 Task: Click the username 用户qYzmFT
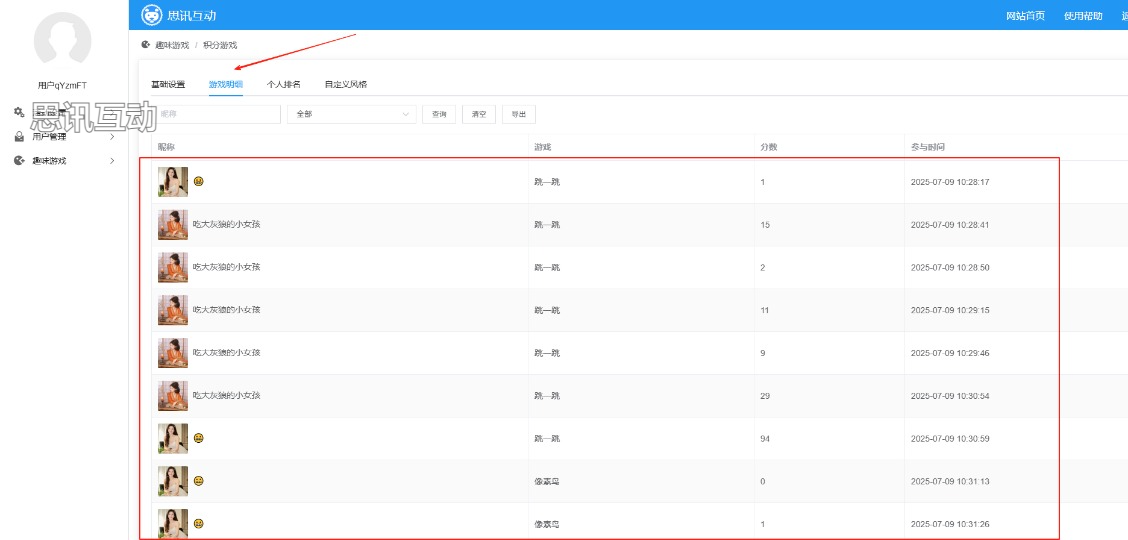pyautogui.click(x=63, y=85)
